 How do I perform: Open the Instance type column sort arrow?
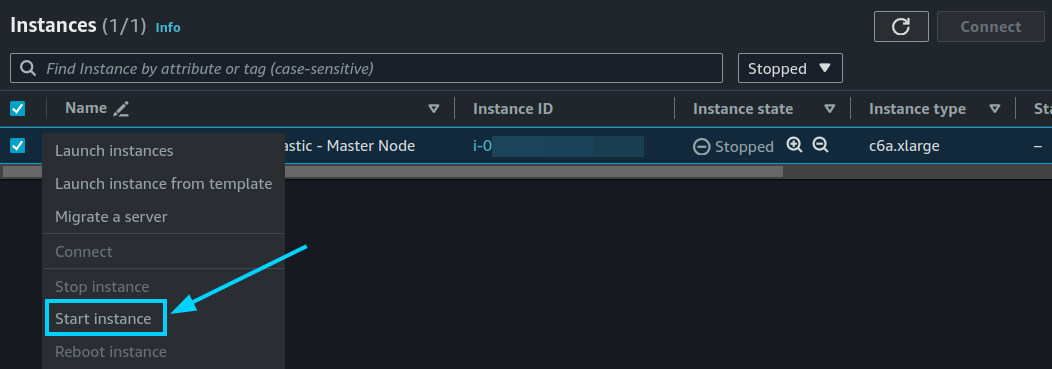coord(995,109)
